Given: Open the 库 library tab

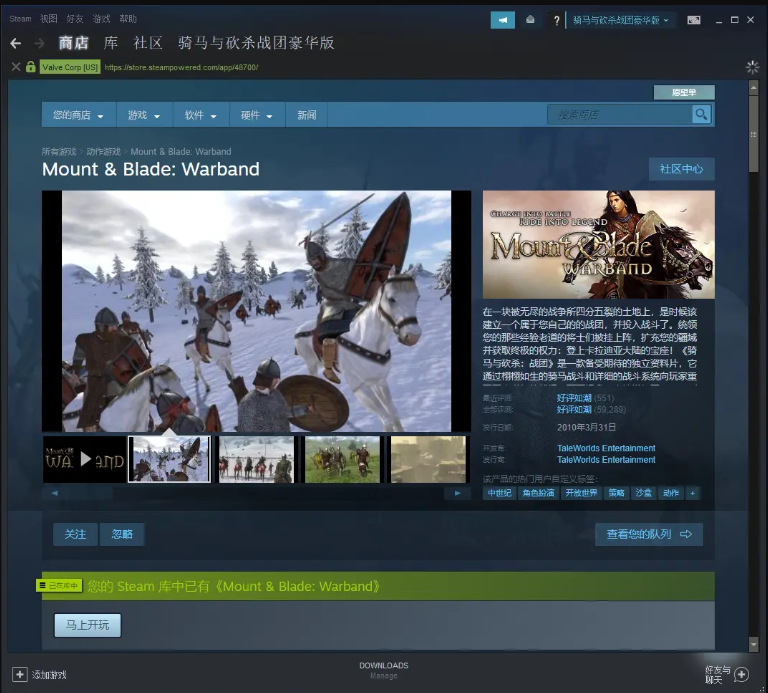Looking at the screenshot, I should pos(111,43).
